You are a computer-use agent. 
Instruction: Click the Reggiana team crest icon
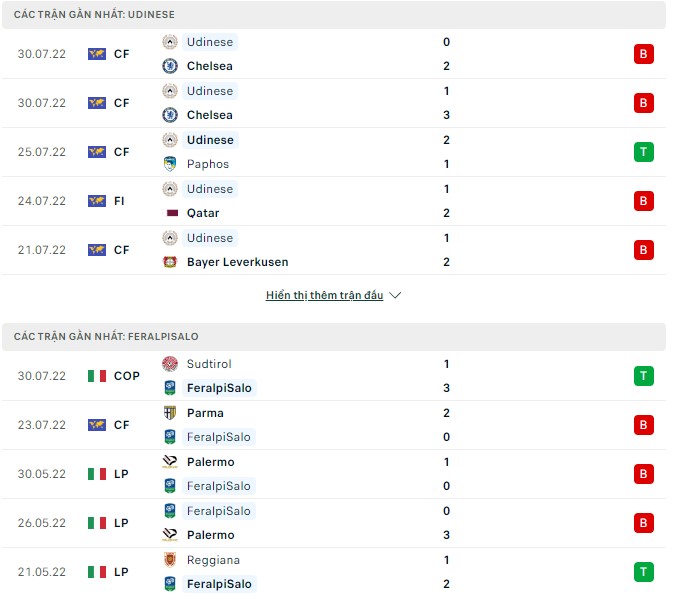point(170,560)
